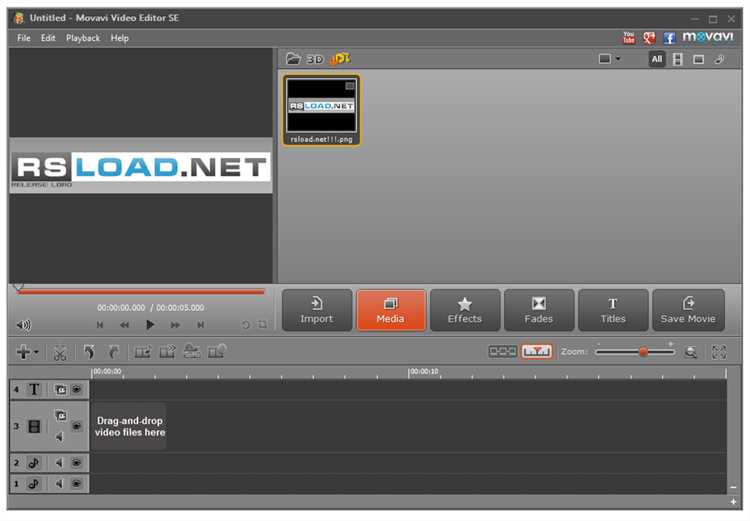Open the YouTube icon in top bar

[629, 38]
